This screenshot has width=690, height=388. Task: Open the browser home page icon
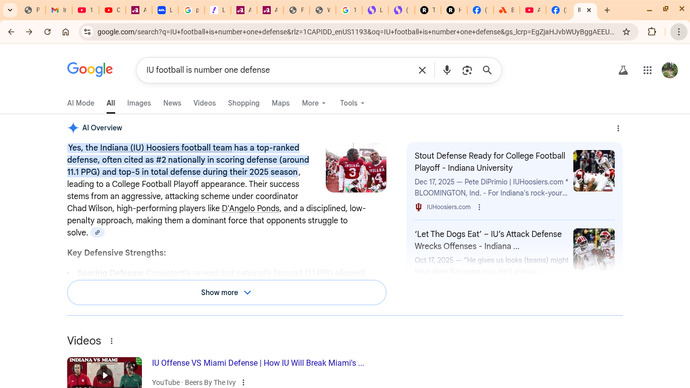pyautogui.click(x=66, y=32)
